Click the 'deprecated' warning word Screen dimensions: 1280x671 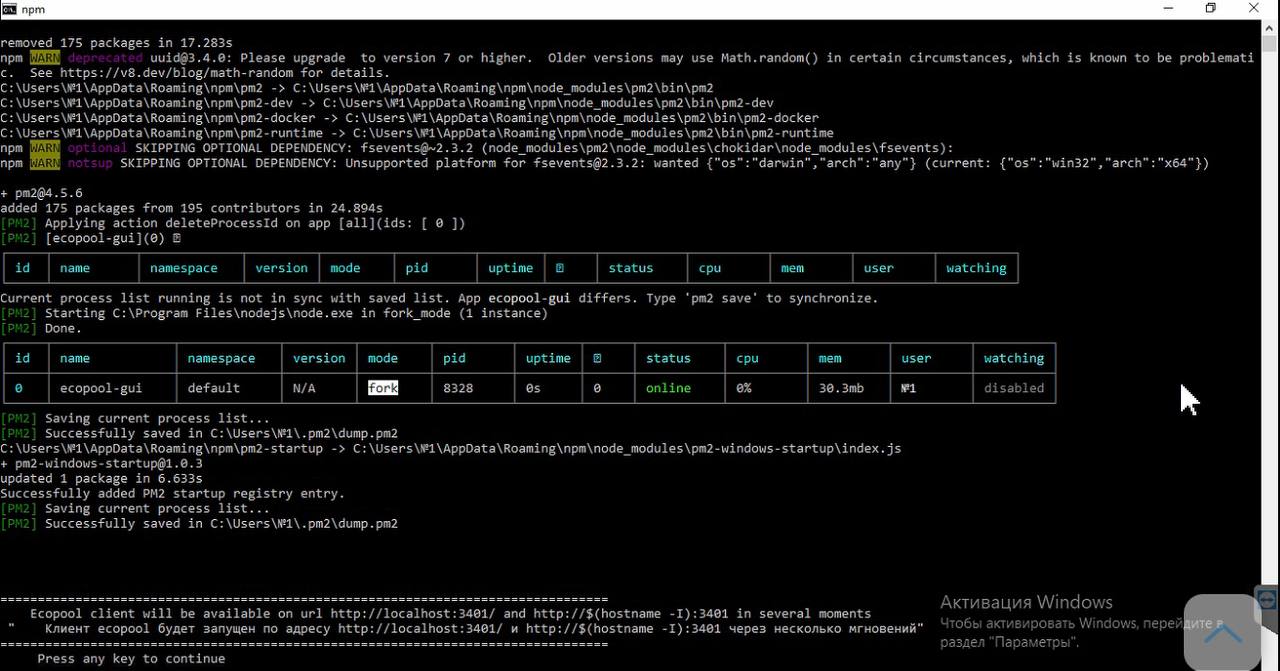coord(105,58)
